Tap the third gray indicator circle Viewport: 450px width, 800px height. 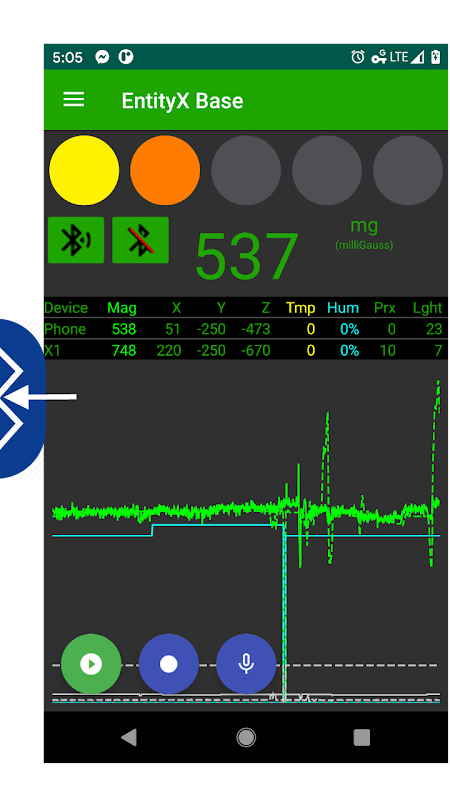[x=246, y=170]
